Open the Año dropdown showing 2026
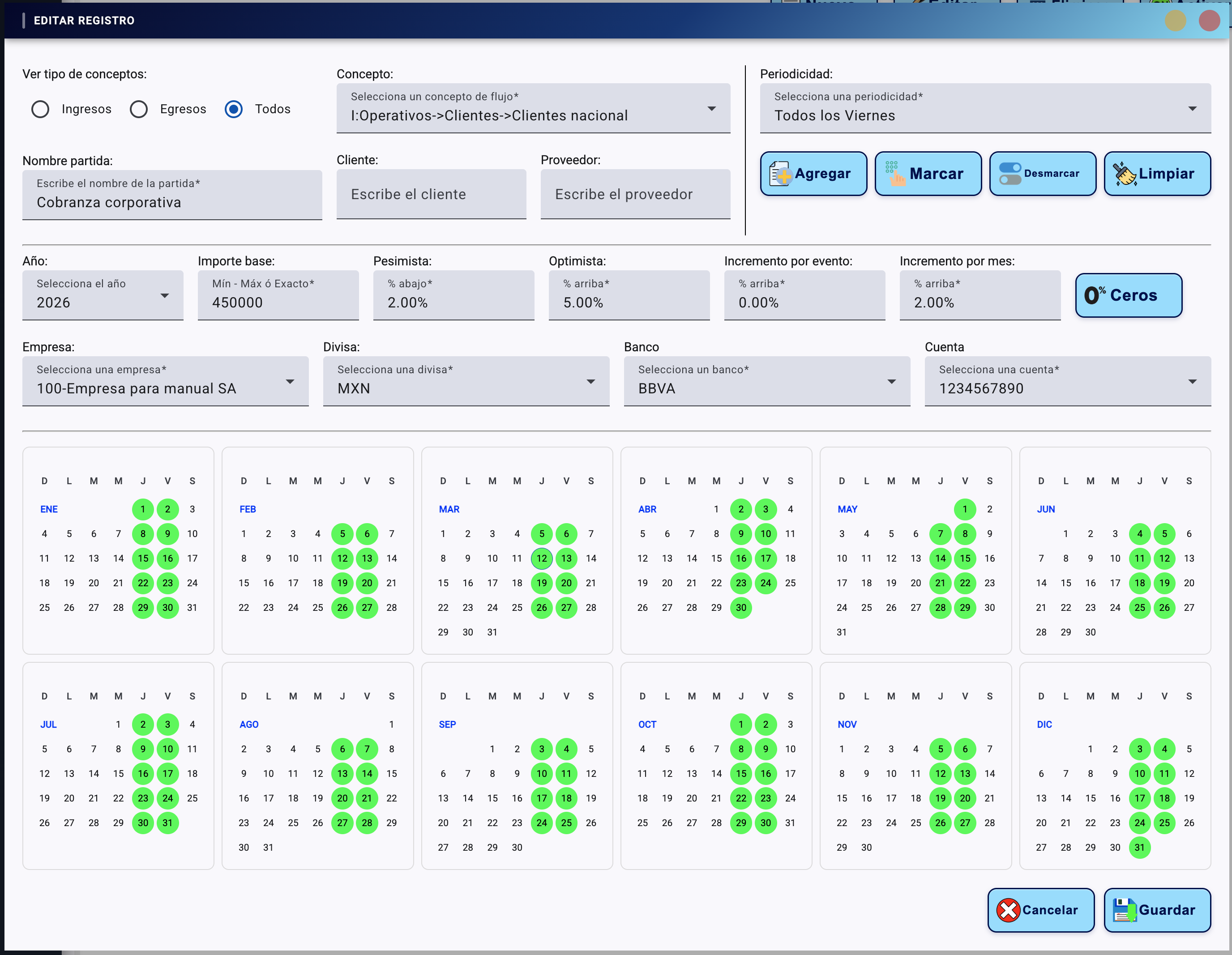 pos(103,296)
